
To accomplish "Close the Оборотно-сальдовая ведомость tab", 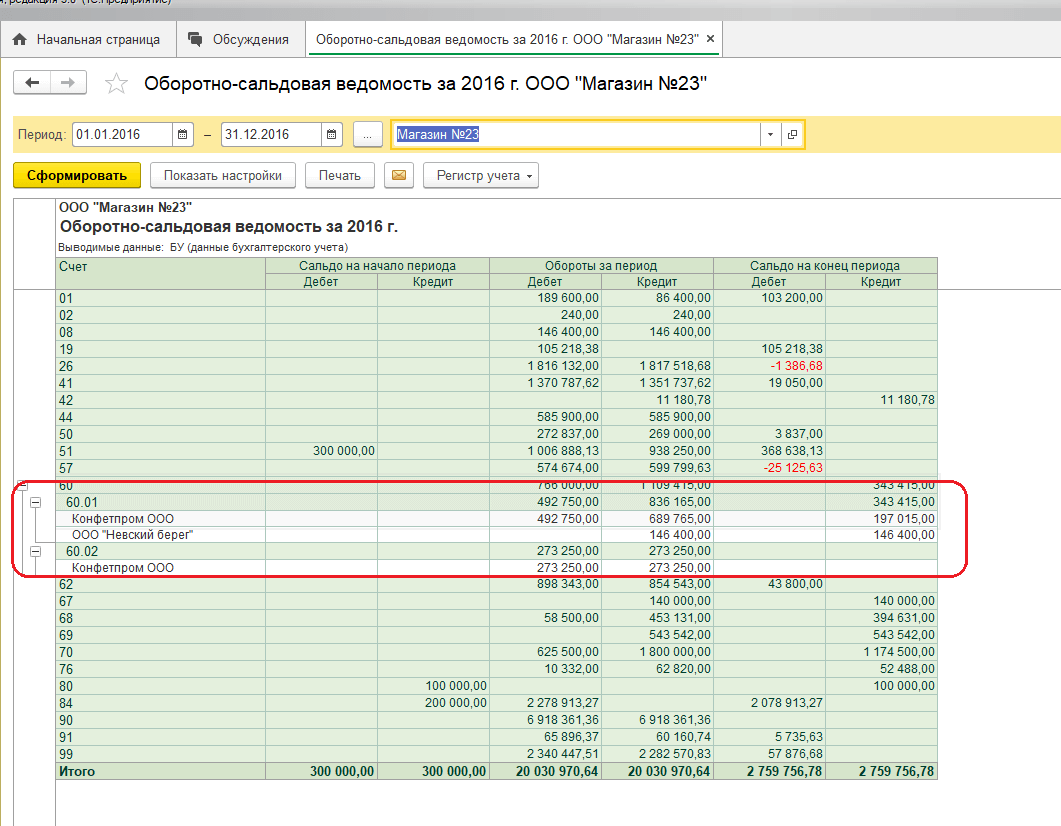I will (710, 40).
